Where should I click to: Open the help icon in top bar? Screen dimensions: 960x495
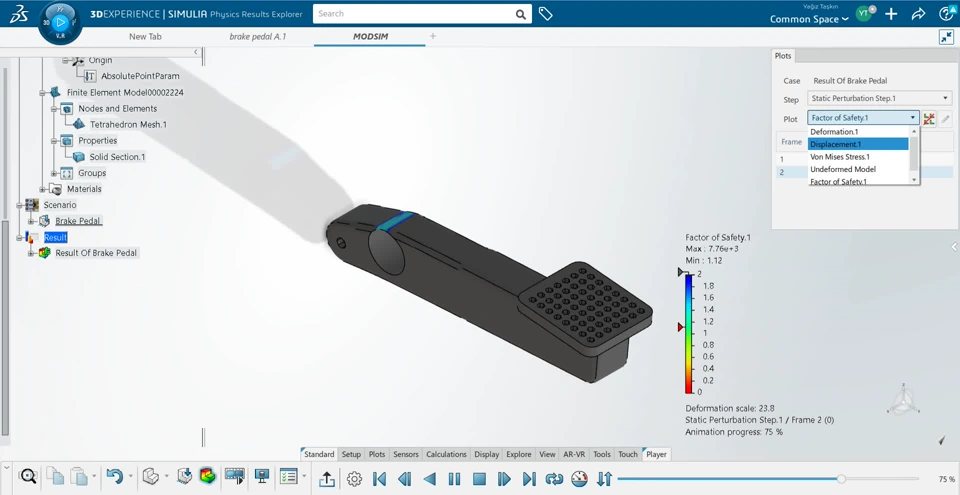click(946, 13)
